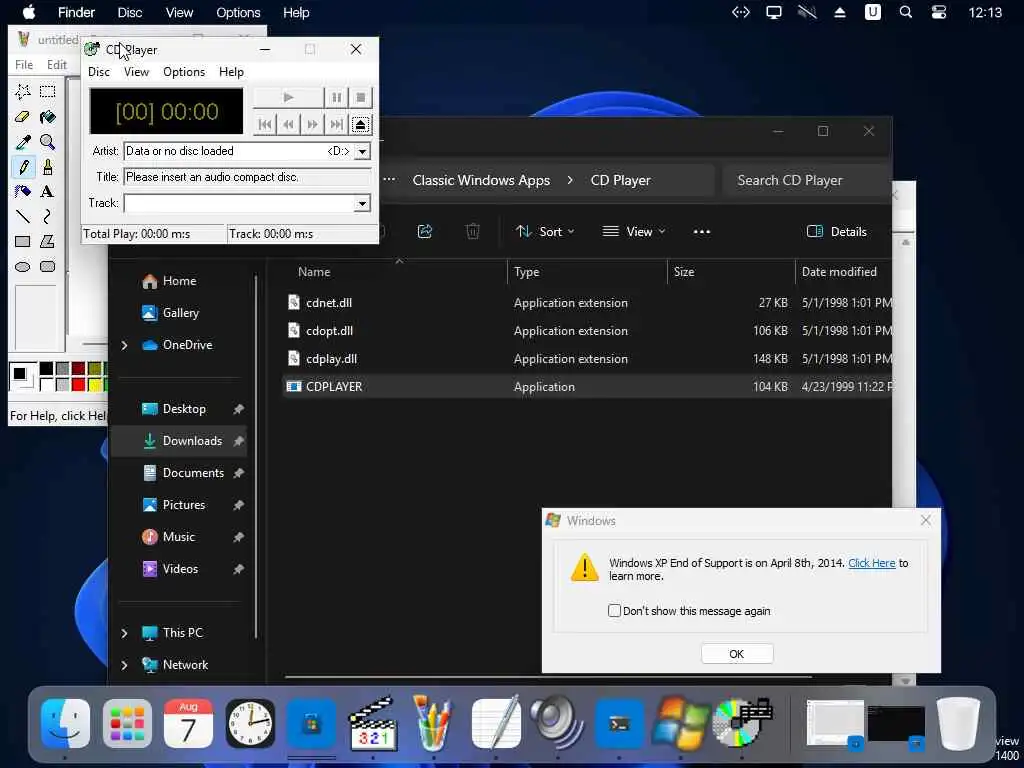Select the Rectangle shape tool in Paint
Screen dimensions: 1024x768
(x=23, y=242)
